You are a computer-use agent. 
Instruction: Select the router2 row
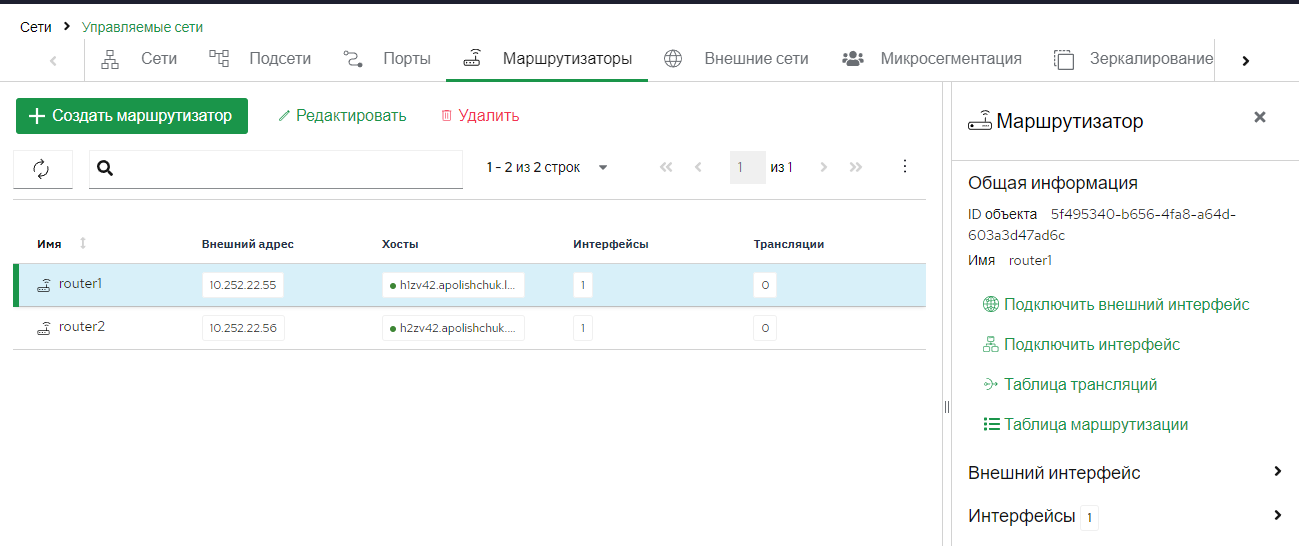click(x=469, y=328)
